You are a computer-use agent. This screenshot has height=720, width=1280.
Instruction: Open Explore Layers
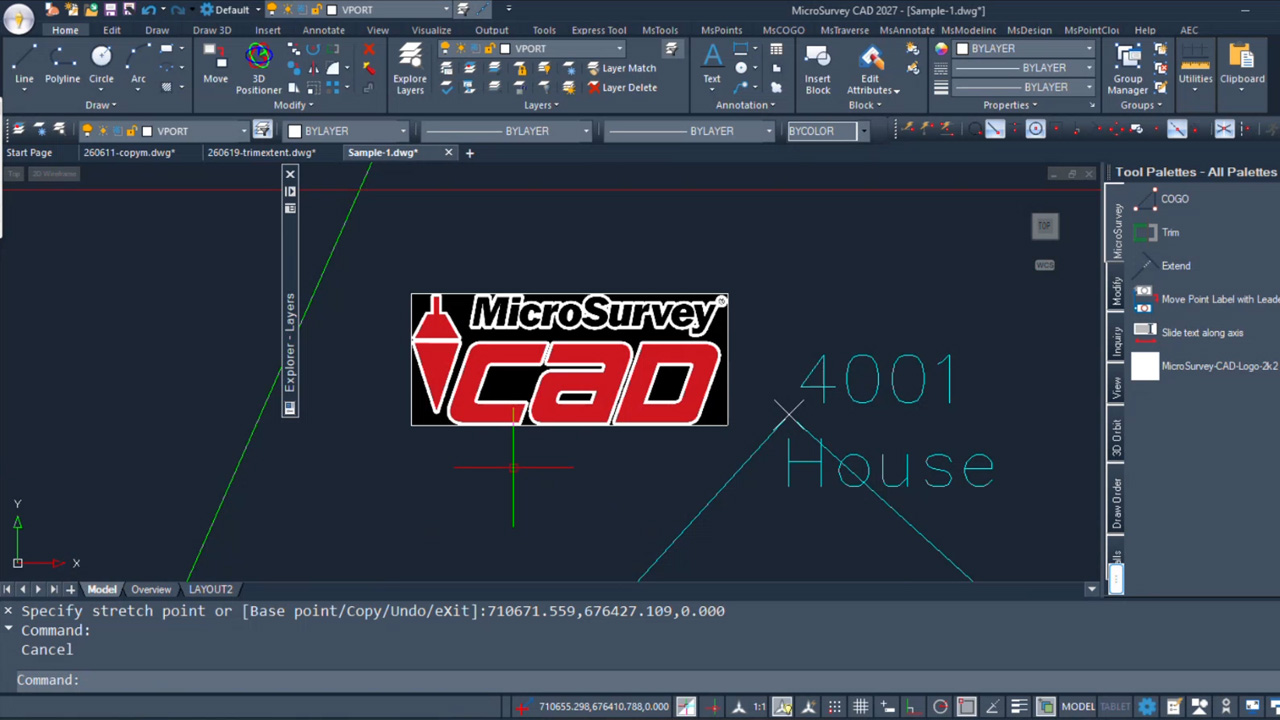tap(409, 68)
